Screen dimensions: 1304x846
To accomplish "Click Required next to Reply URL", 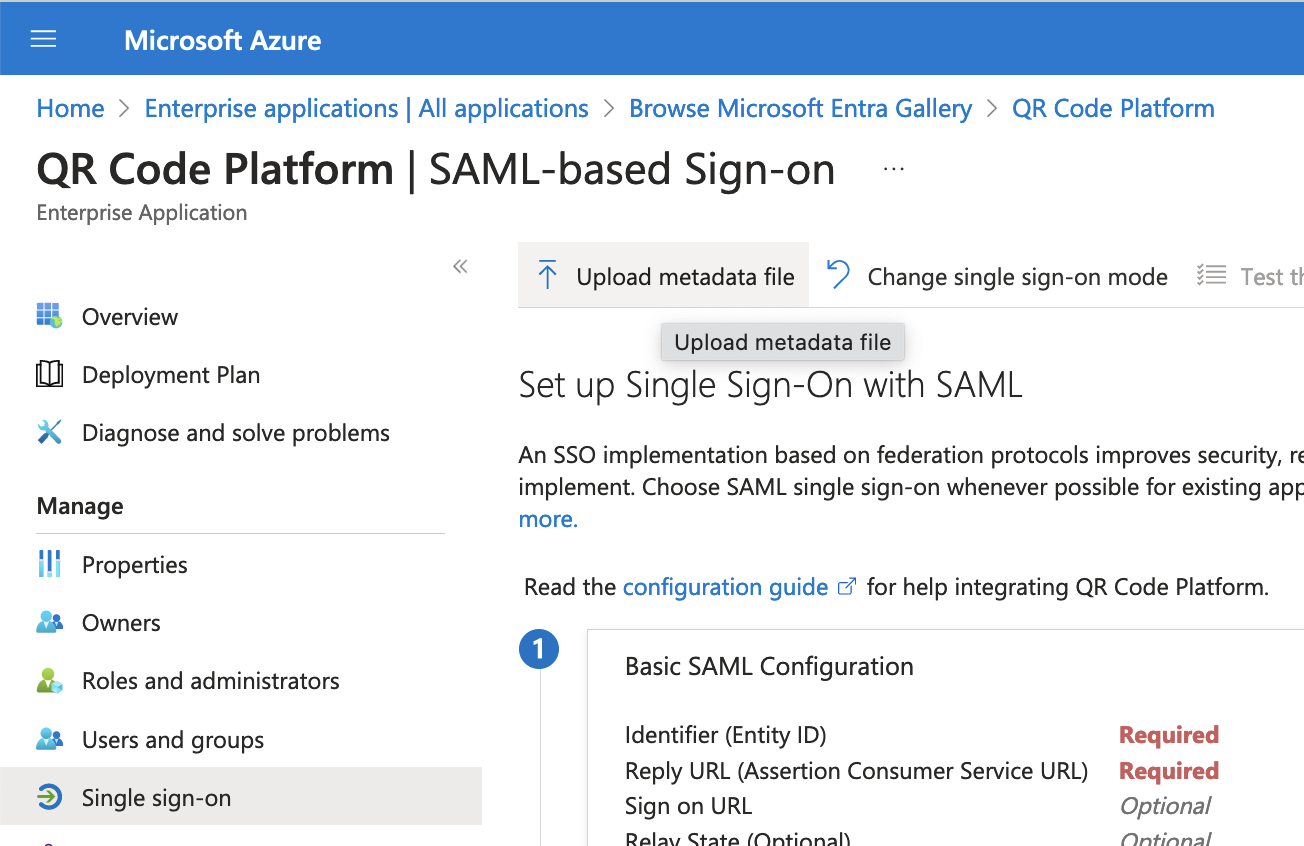I will pos(1169,771).
